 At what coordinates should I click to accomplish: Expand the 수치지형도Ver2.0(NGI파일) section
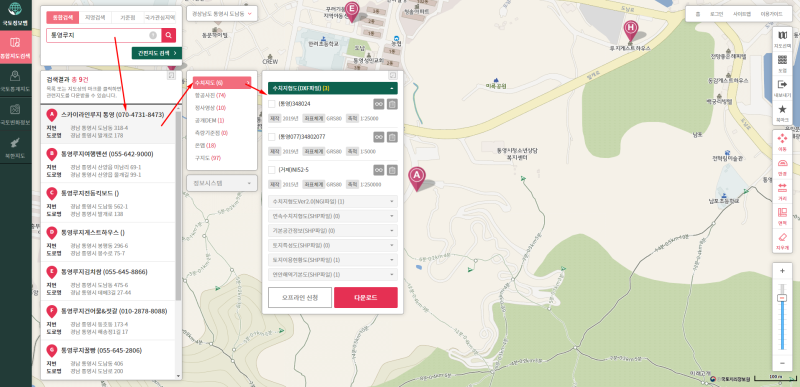pyautogui.click(x=333, y=201)
